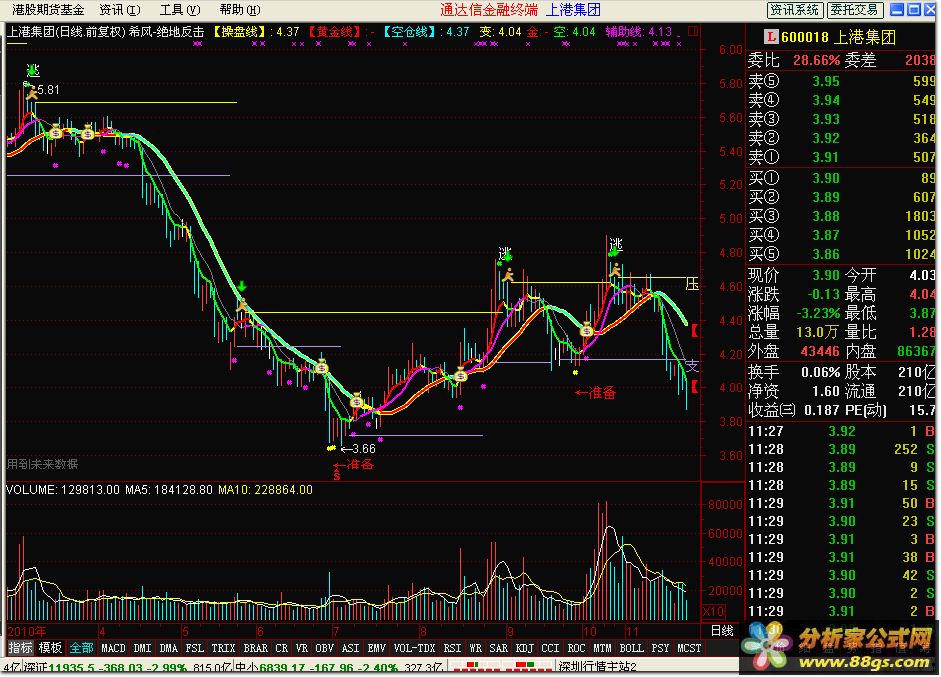Viewport: 941px width, 677px height.
Task: Click the MA10: 228864.00 volume legend
Action: click(x=265, y=490)
